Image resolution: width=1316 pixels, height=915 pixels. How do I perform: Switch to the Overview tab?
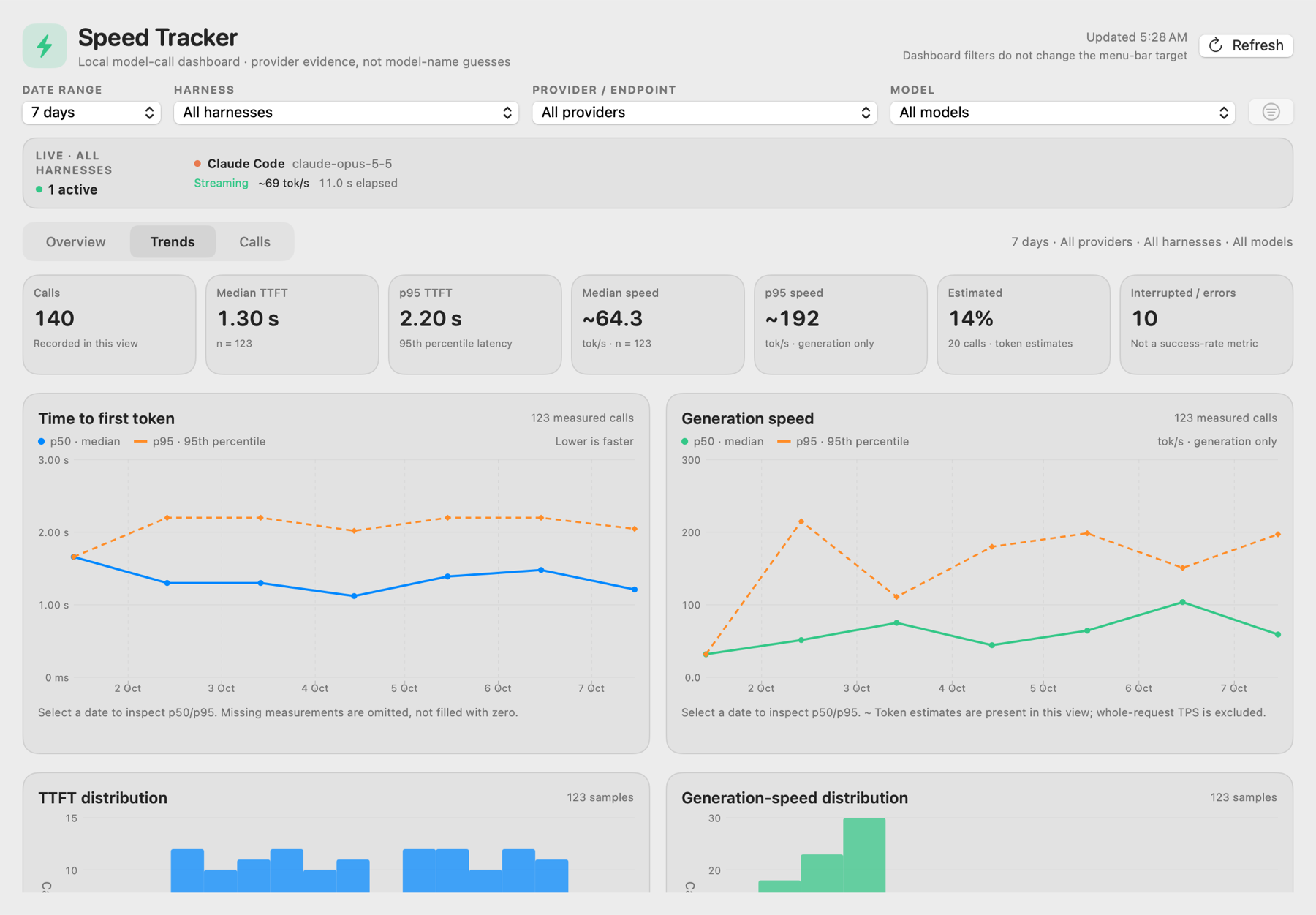click(x=76, y=242)
